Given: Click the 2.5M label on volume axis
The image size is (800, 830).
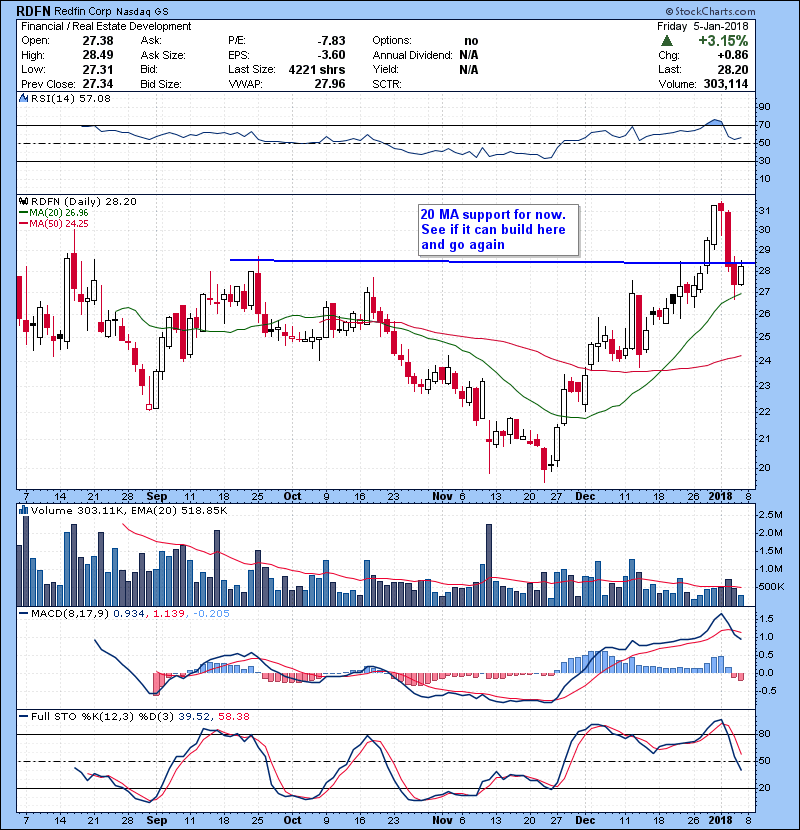Looking at the screenshot, I should pos(770,515).
